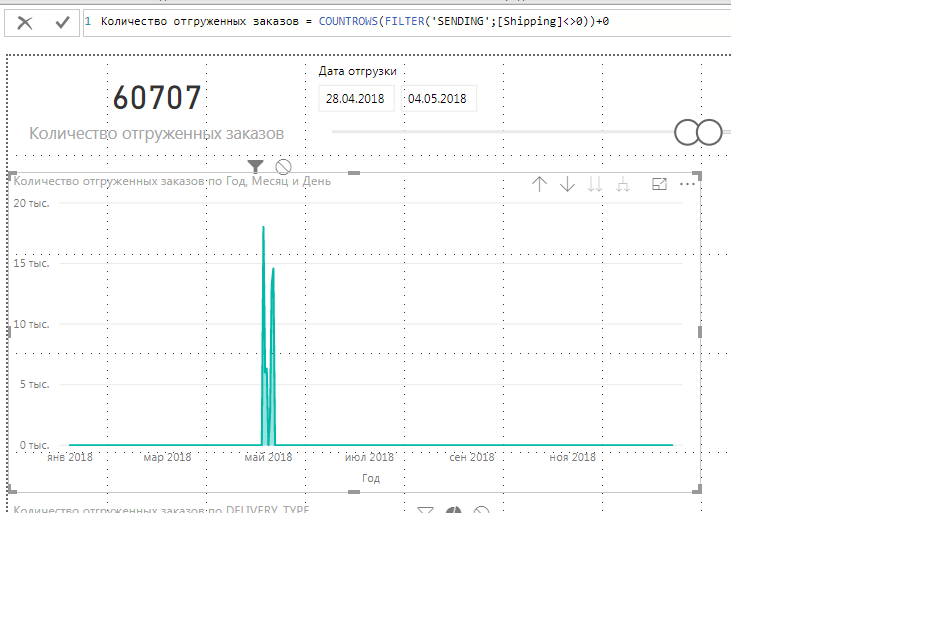Edit the start date field 28.04.2018
This screenshot has width=926, height=623.
356,99
